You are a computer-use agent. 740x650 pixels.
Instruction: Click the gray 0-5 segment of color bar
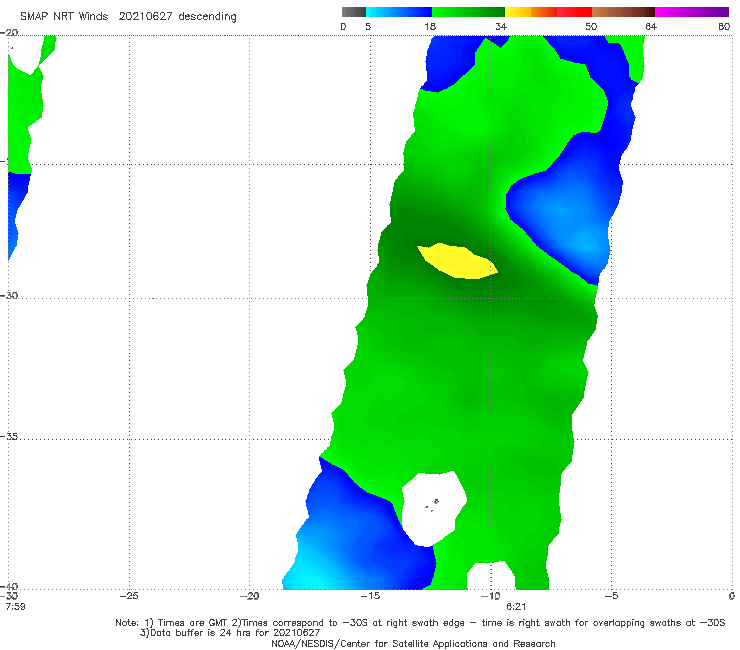click(x=353, y=12)
